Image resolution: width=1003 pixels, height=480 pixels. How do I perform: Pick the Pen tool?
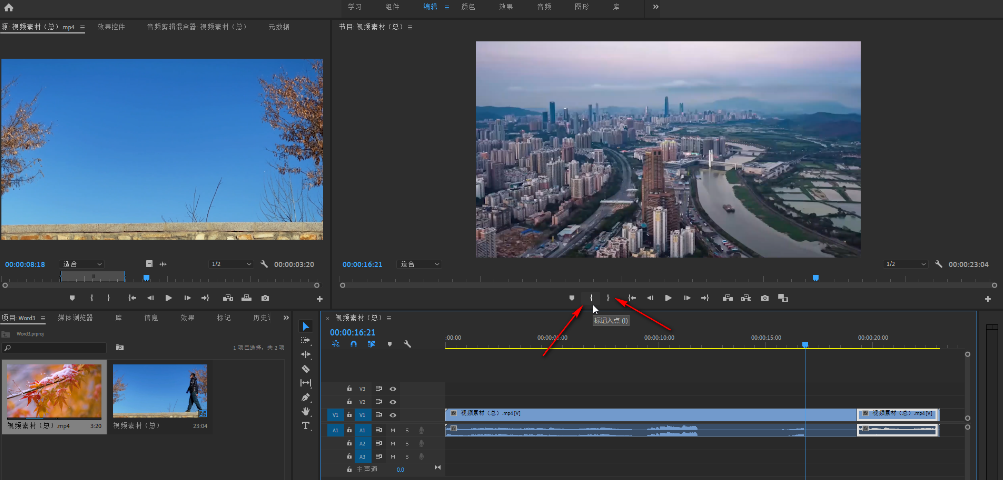click(306, 397)
